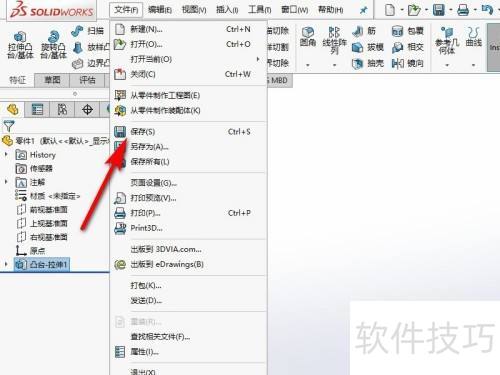This screenshot has width=500, height=375.
Task: Select the 边界 boundary boss tool
Action: coord(90,63)
